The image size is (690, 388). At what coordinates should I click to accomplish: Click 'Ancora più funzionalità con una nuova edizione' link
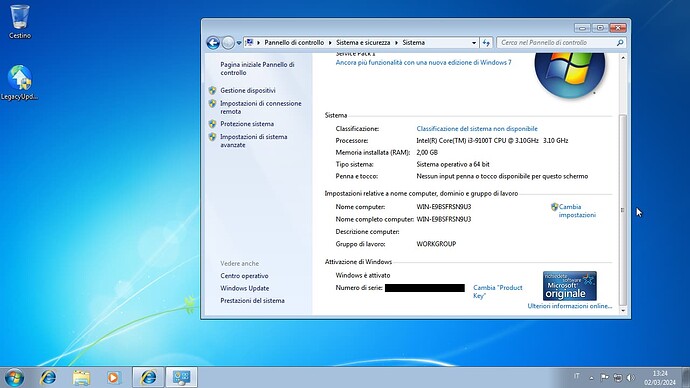pyautogui.click(x=423, y=62)
